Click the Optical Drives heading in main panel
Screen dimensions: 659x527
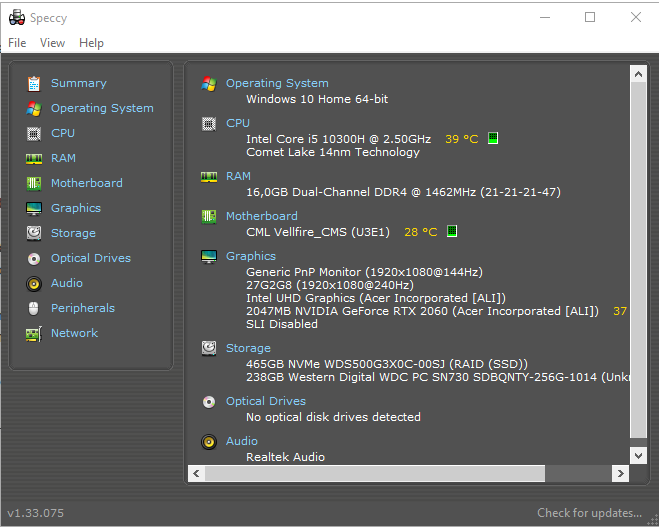[266, 401]
